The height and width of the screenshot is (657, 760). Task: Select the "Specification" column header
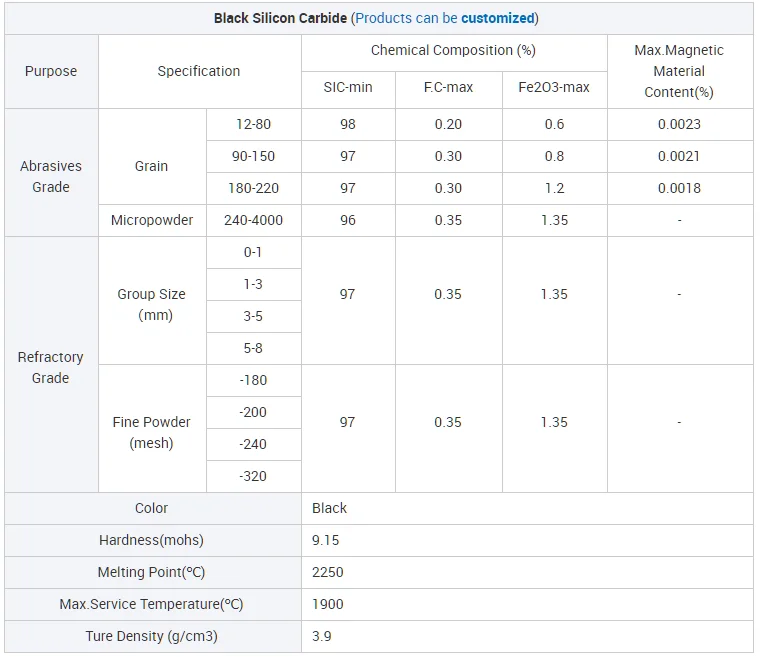coord(199,71)
